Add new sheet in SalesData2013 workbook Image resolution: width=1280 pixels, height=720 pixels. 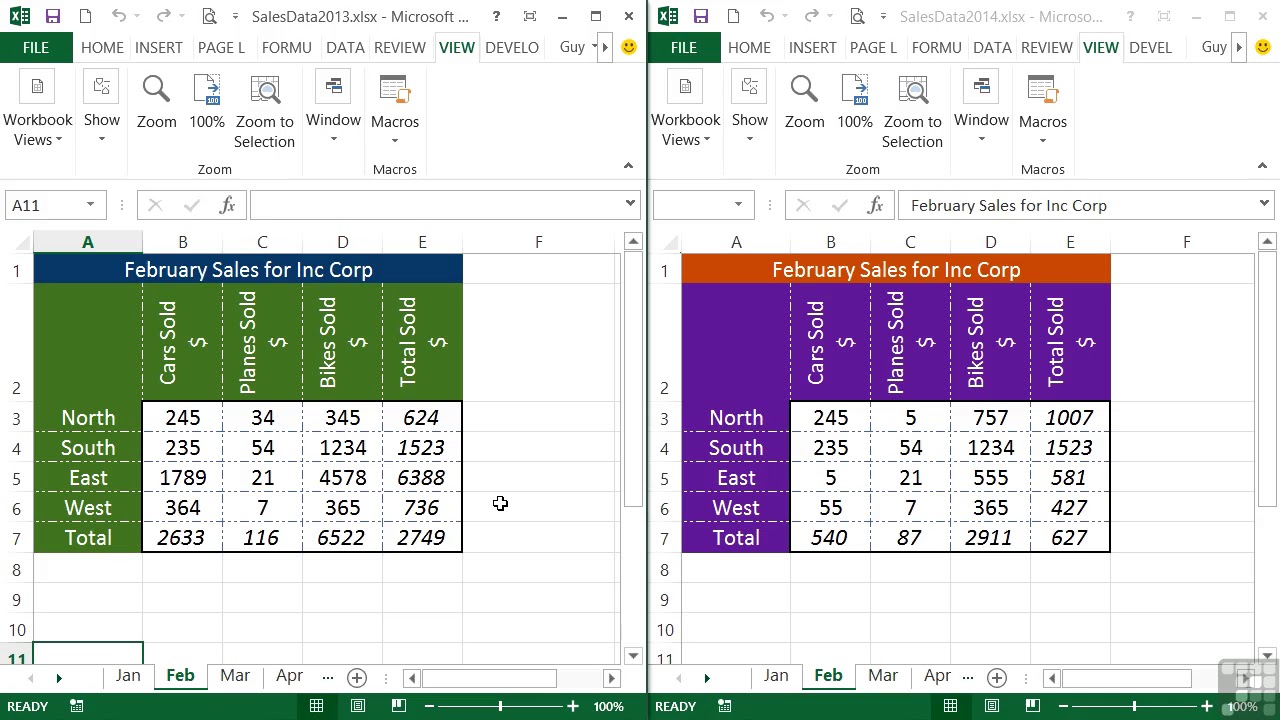pos(357,678)
